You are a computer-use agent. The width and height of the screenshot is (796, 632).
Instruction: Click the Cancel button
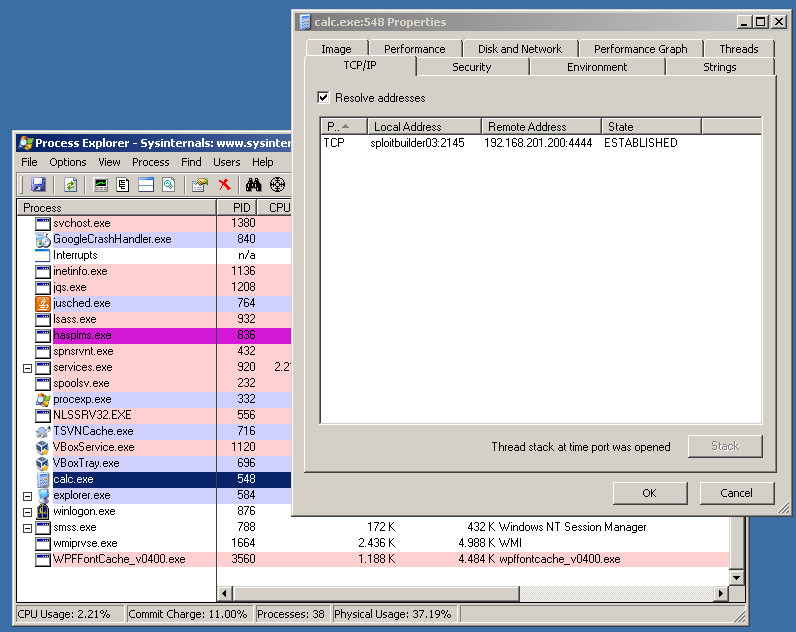[x=736, y=493]
